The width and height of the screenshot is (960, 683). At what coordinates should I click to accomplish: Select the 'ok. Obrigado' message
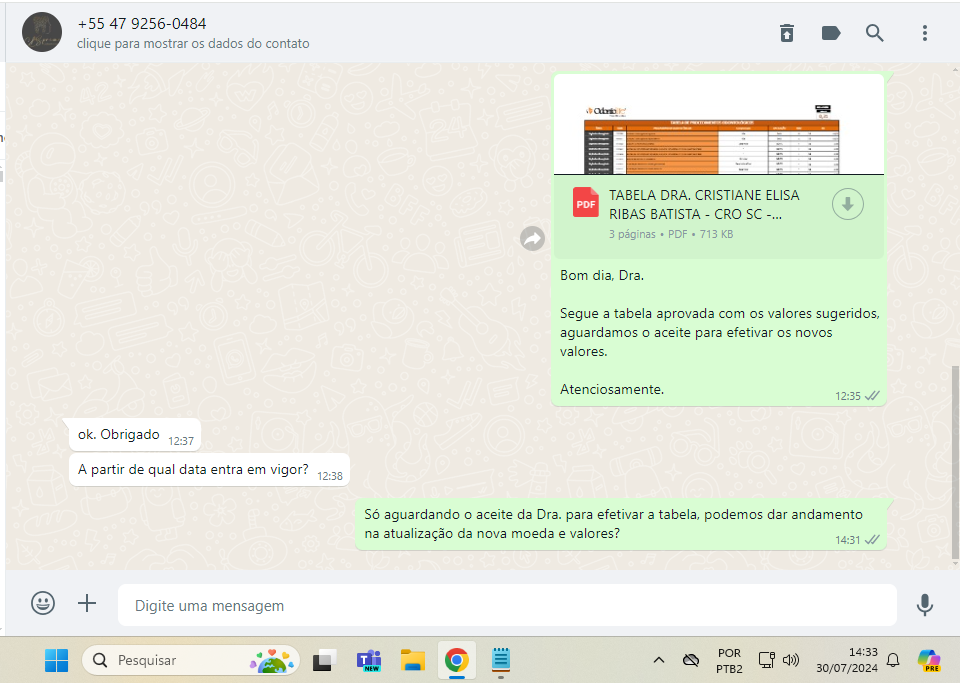(x=135, y=435)
